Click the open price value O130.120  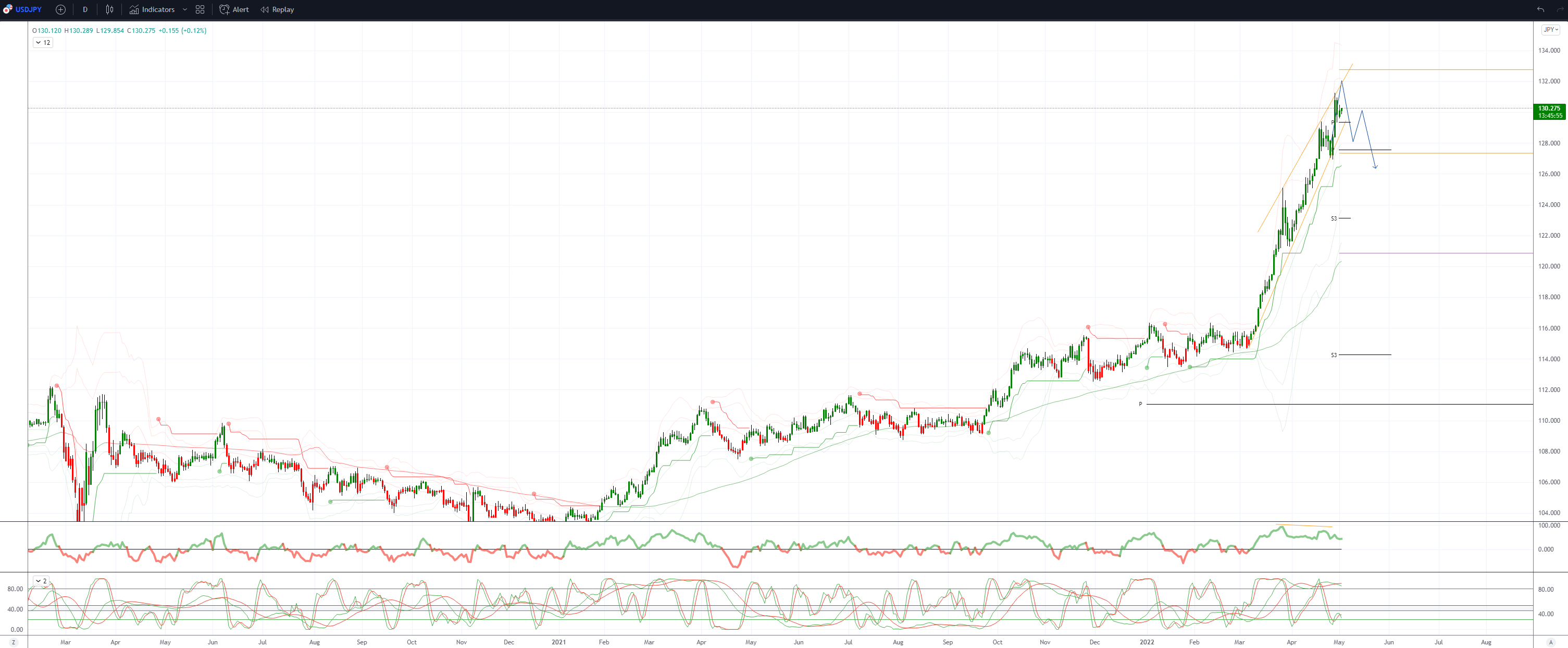coord(47,30)
